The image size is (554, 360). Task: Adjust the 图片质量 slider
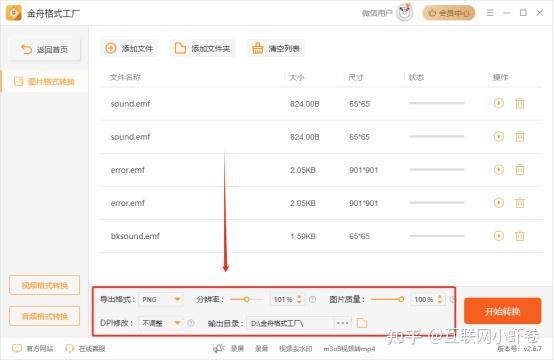(387, 300)
